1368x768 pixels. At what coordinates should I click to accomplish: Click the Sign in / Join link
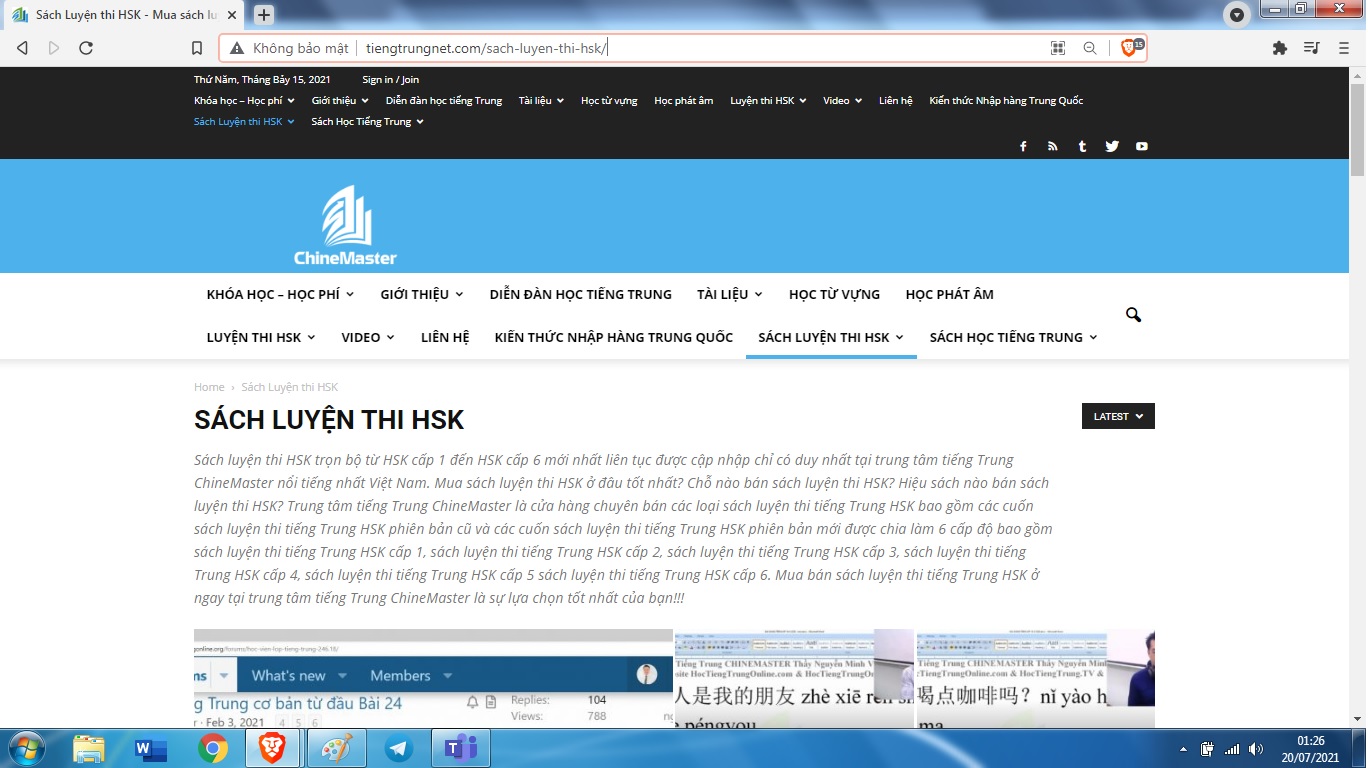(x=391, y=79)
